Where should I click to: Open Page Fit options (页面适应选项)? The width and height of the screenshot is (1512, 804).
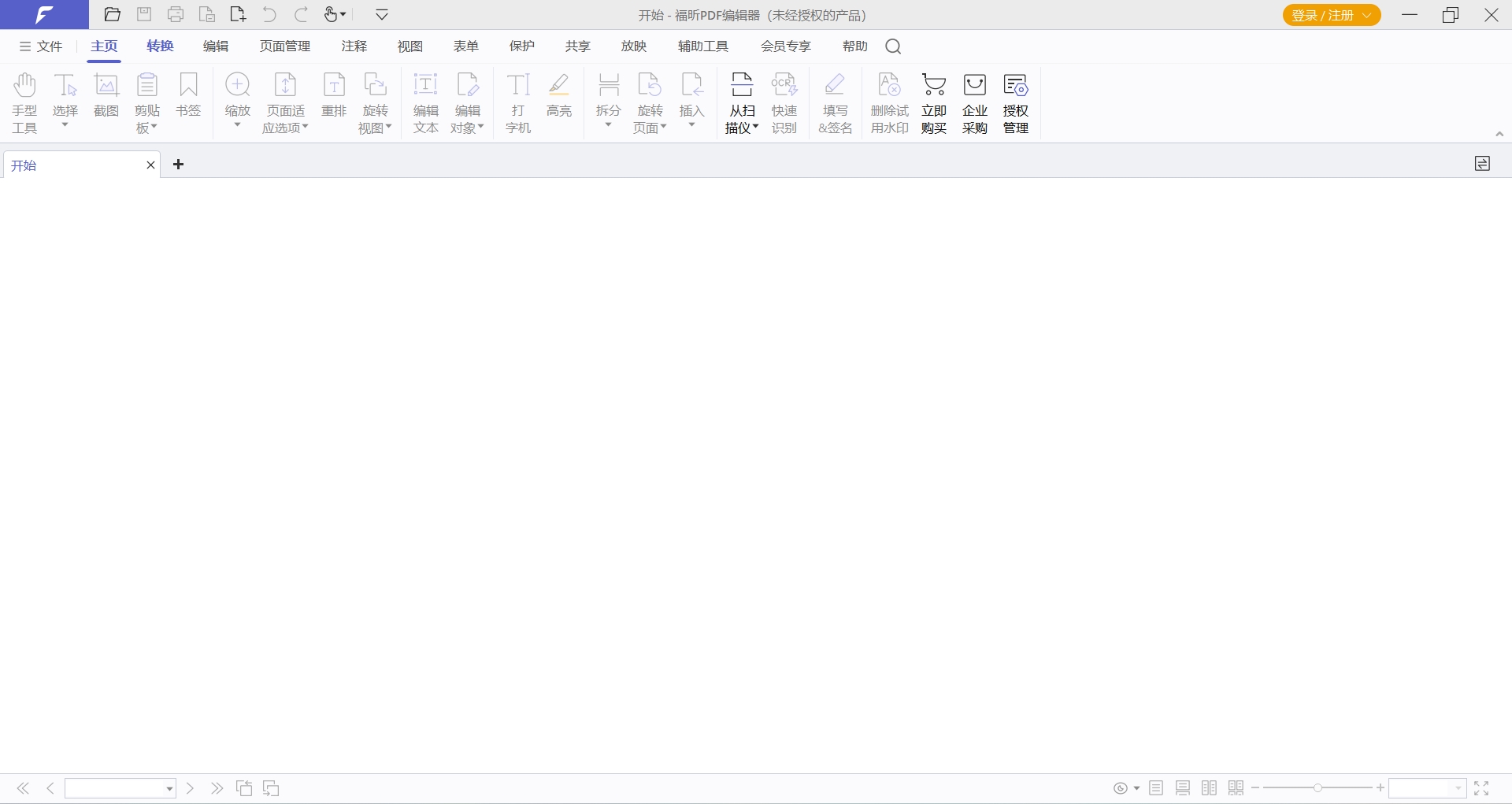[285, 103]
